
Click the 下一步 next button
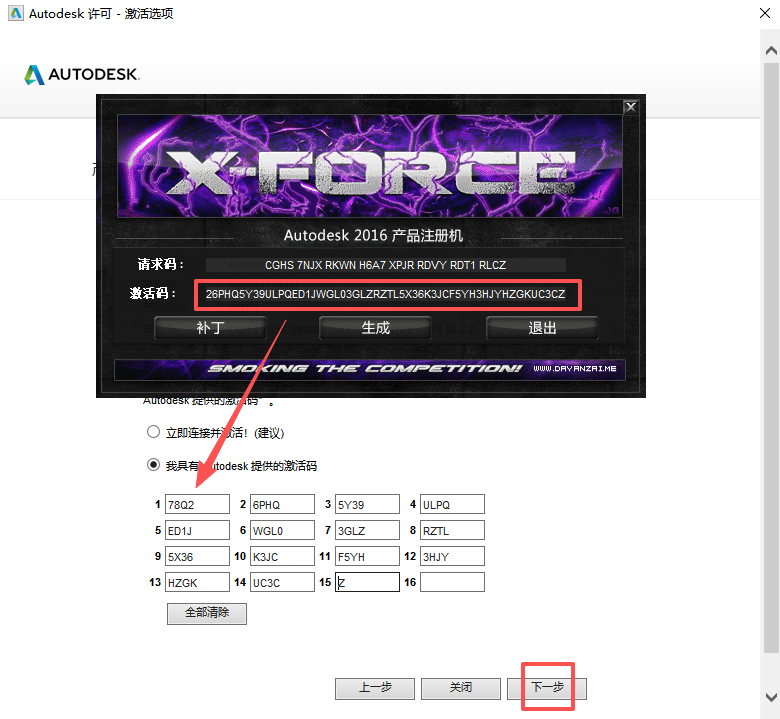[547, 688]
